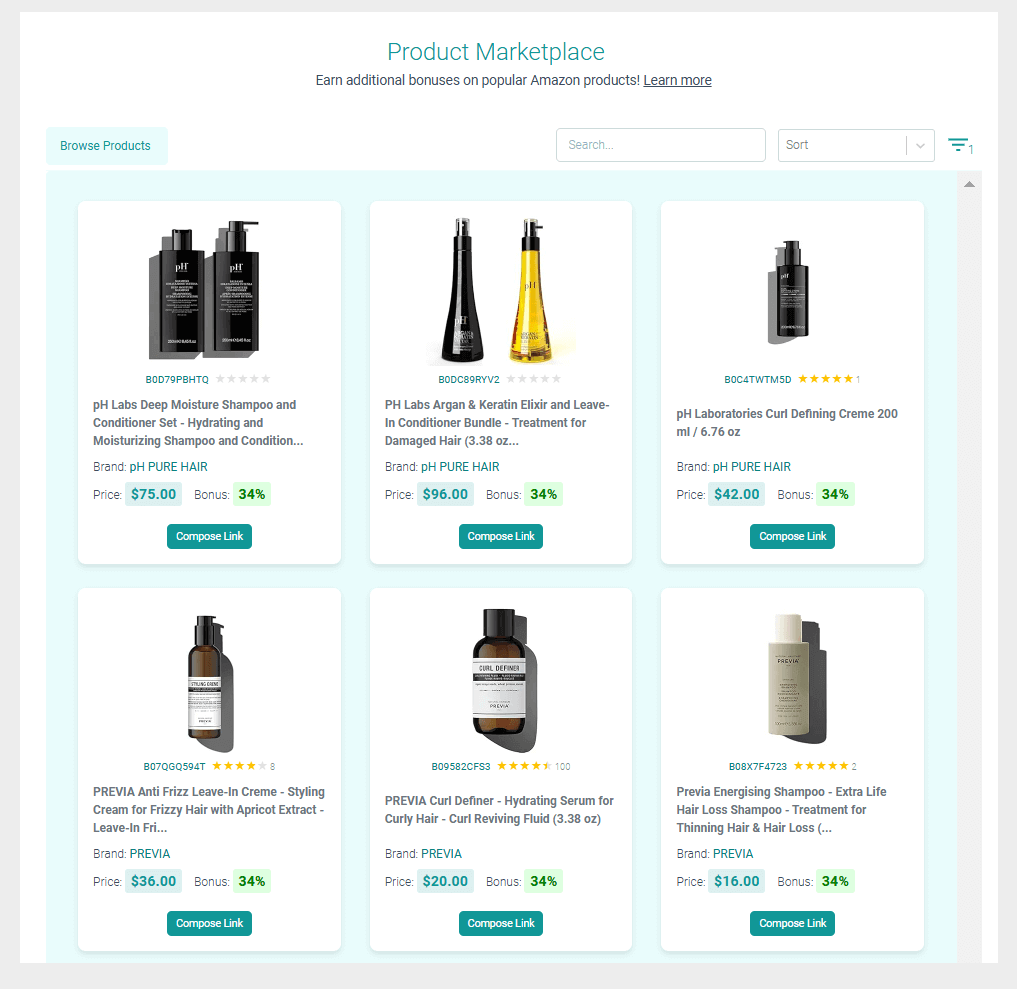Click the PREVIA Anti Frizz Creme bottle image
The height and width of the screenshot is (989, 1017).
click(x=209, y=684)
